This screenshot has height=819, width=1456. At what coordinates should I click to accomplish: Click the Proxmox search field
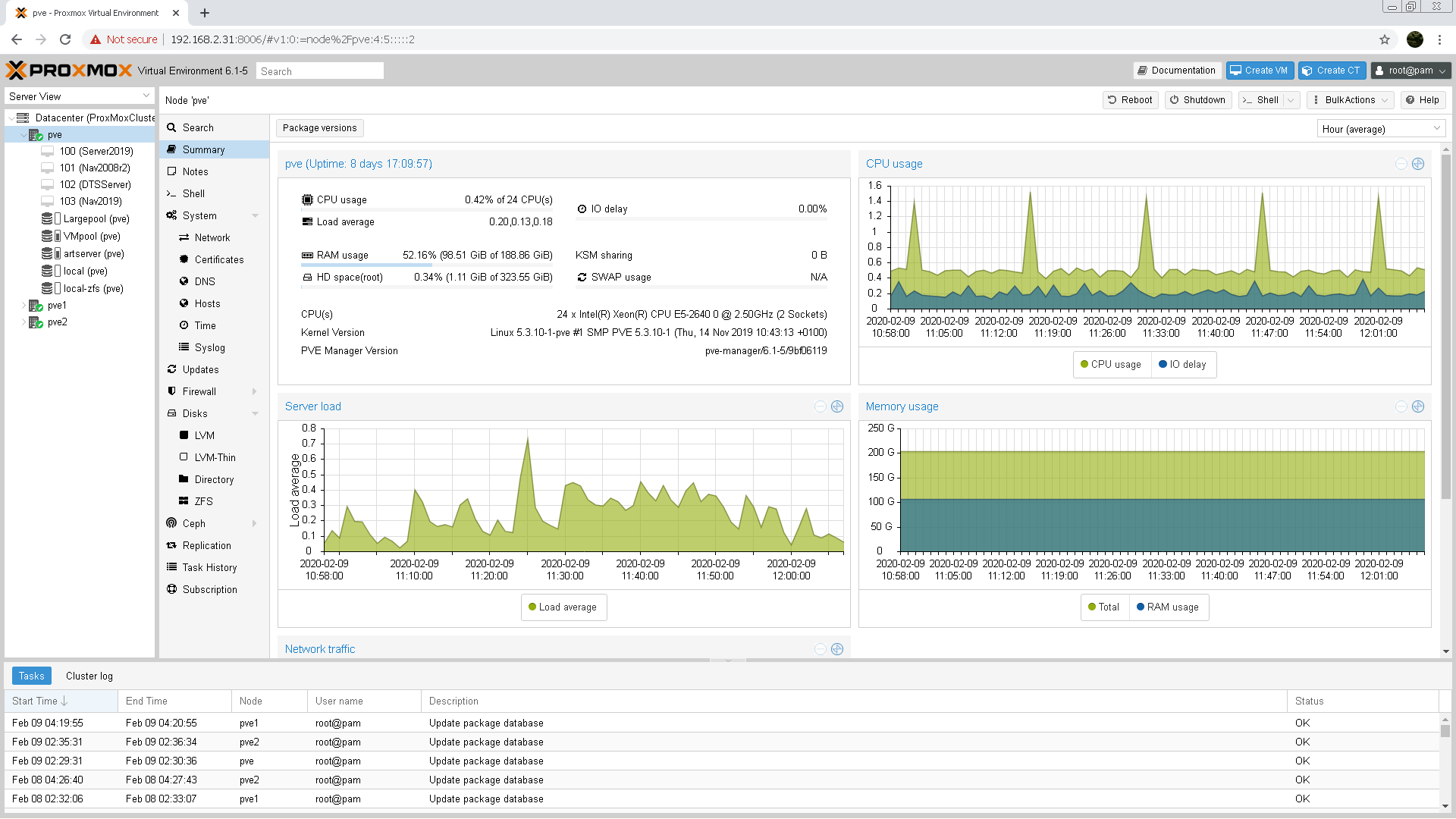pyautogui.click(x=320, y=71)
